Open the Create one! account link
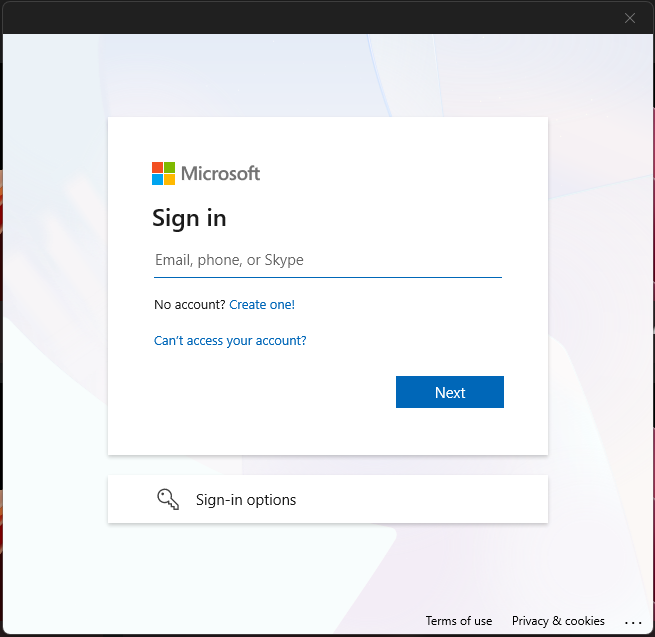The width and height of the screenshot is (655, 637). pos(262,305)
